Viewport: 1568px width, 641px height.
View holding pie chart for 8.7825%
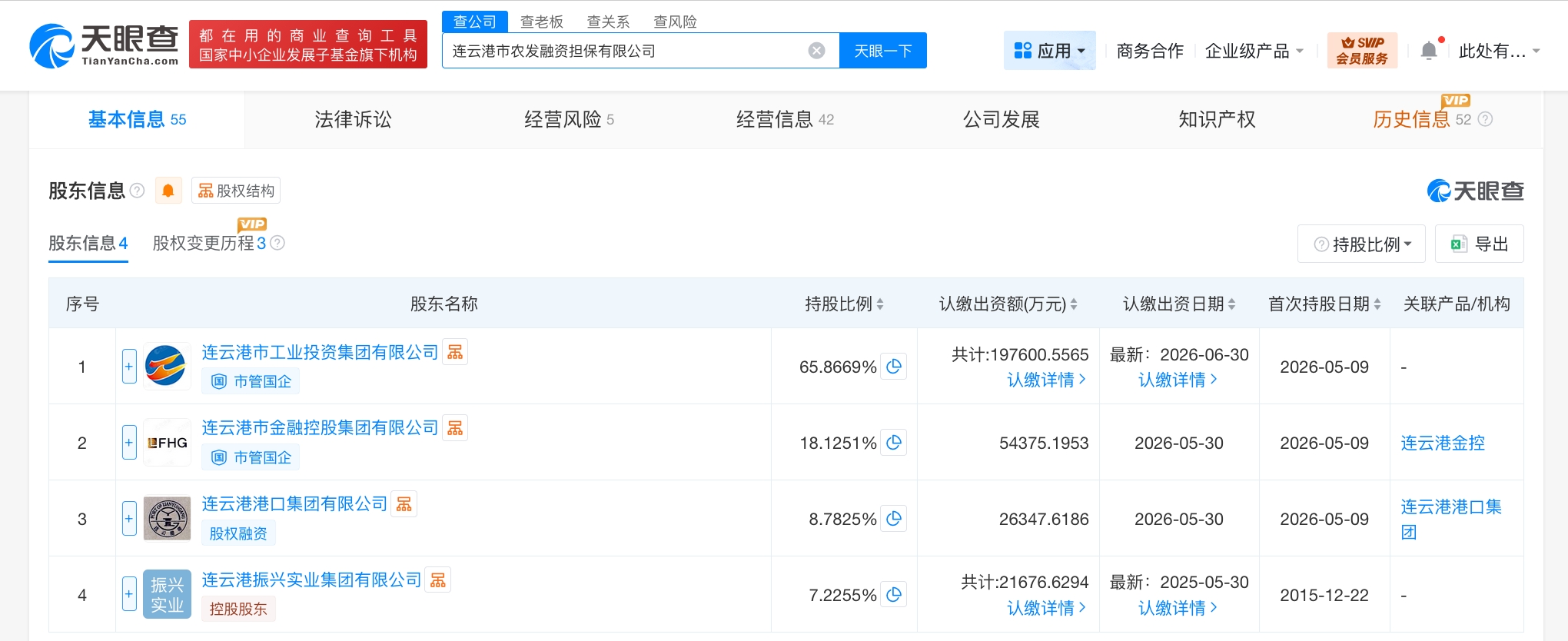(893, 519)
